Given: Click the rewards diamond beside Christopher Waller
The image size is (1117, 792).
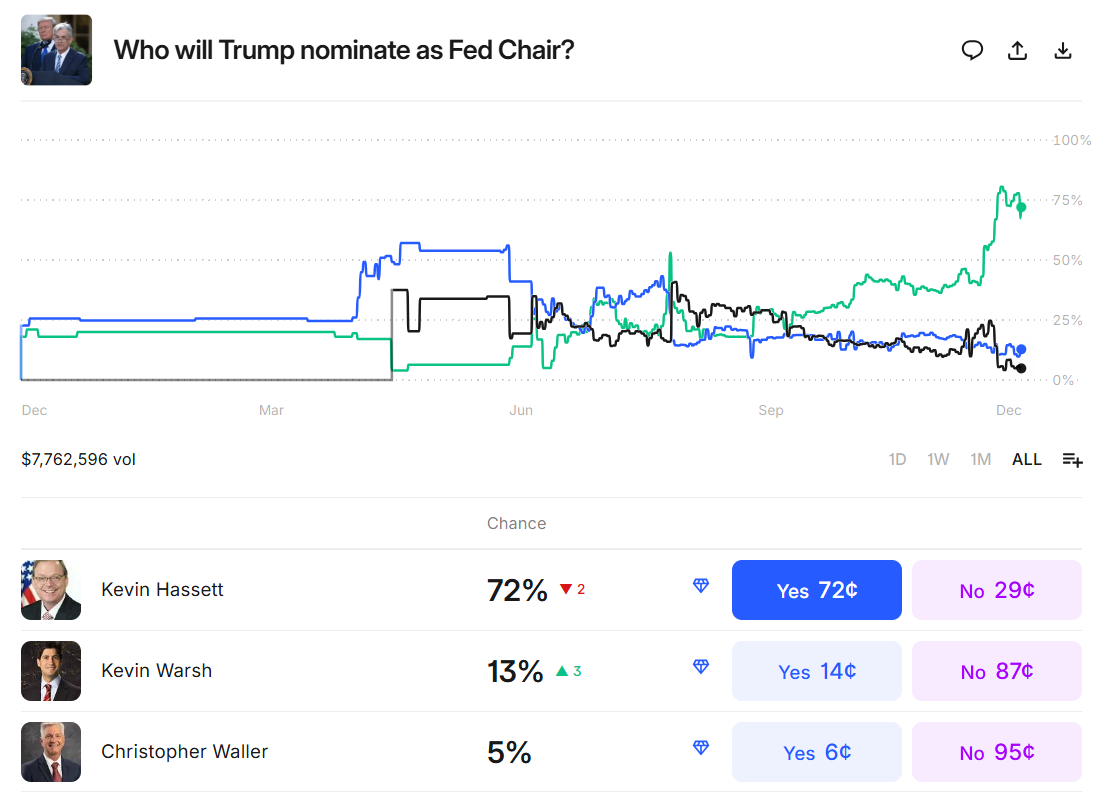Looking at the screenshot, I should tap(702, 747).
